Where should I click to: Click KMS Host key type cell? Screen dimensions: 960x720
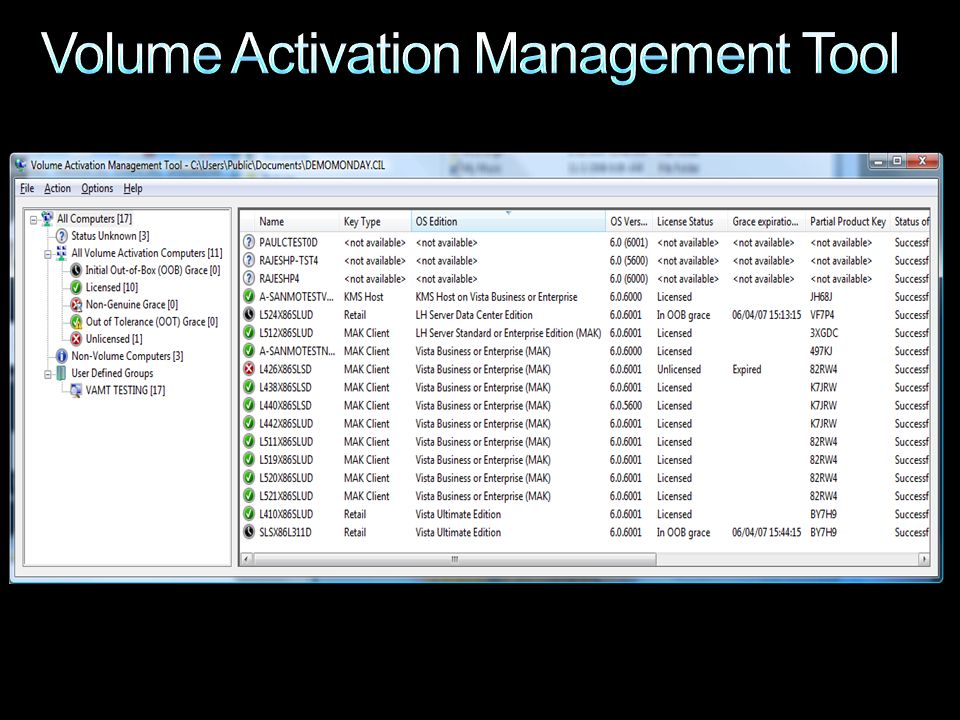[364, 297]
